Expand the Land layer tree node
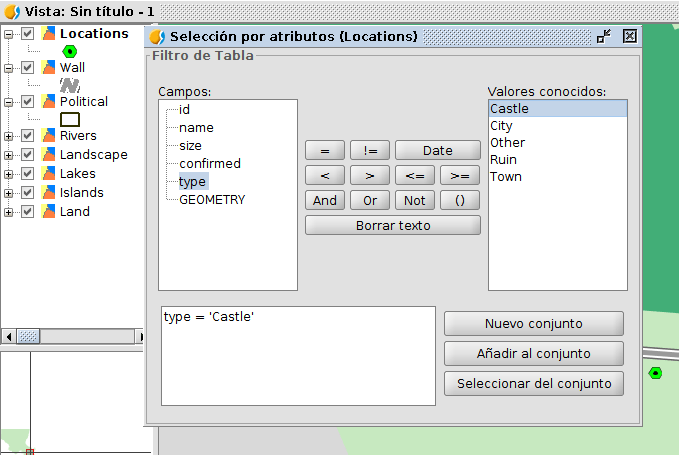Viewport: 679px width, 455px height. click(x=9, y=212)
